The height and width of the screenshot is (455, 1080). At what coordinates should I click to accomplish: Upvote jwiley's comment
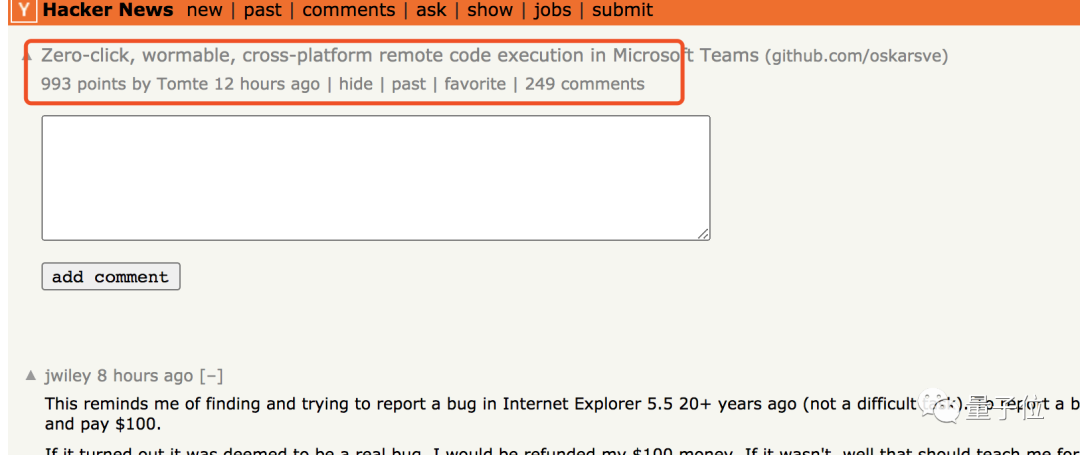pos(31,376)
